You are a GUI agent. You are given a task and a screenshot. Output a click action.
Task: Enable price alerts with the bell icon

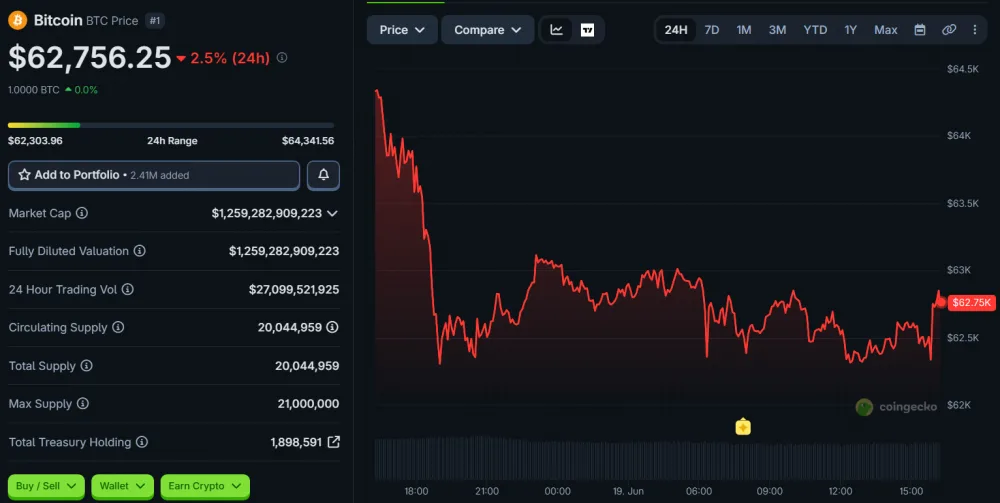point(323,175)
